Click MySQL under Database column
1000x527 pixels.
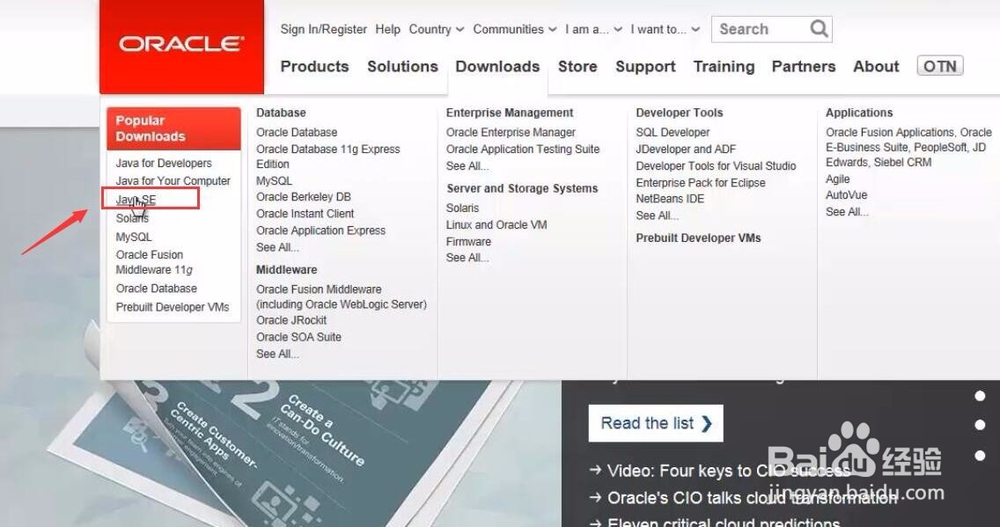click(x=274, y=181)
